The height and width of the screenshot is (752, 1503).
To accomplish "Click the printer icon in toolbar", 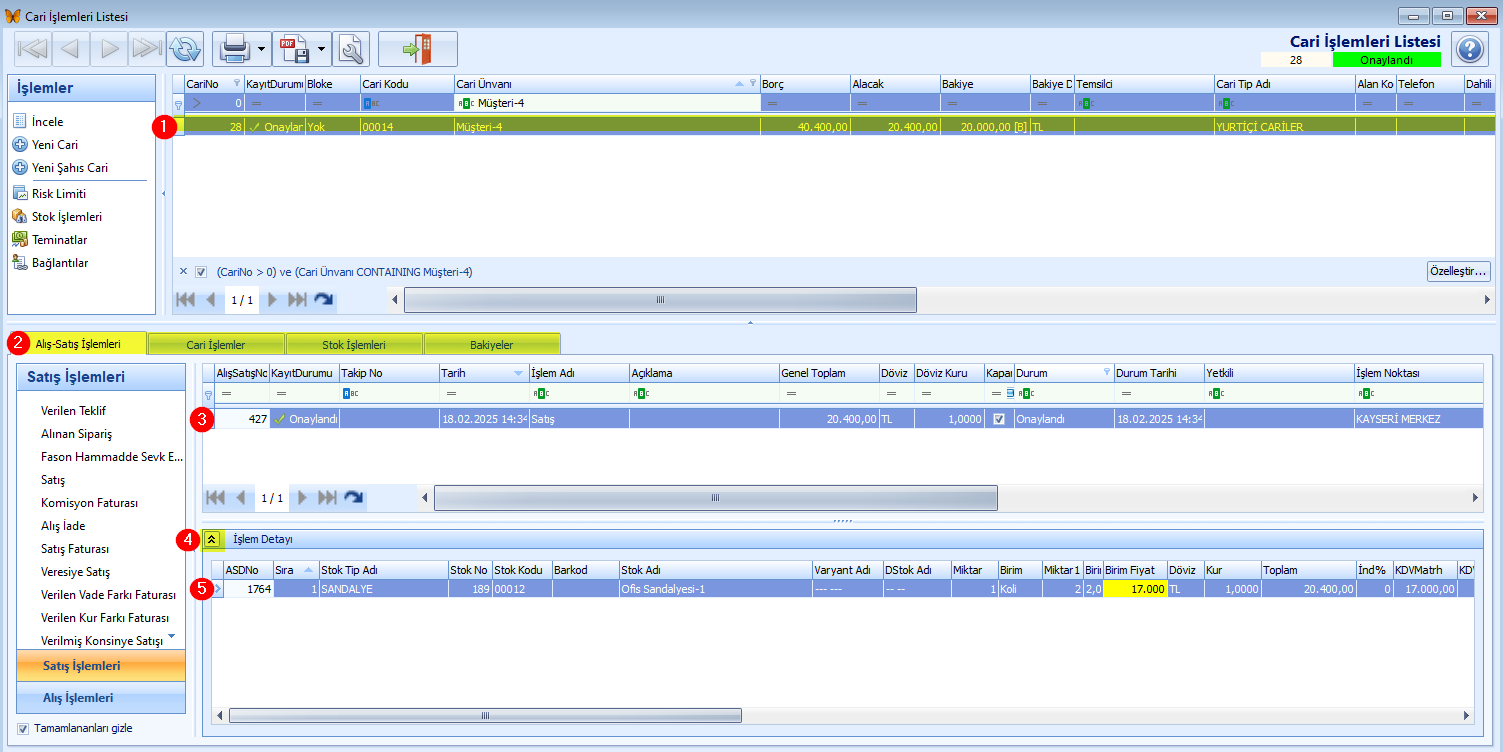I will (234, 48).
